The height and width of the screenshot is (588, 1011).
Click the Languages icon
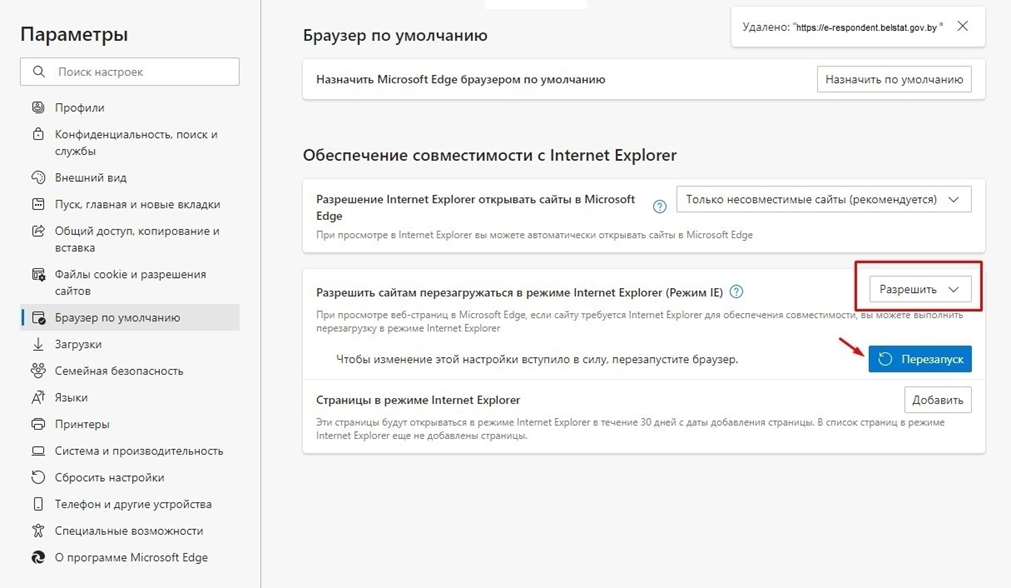pos(38,397)
